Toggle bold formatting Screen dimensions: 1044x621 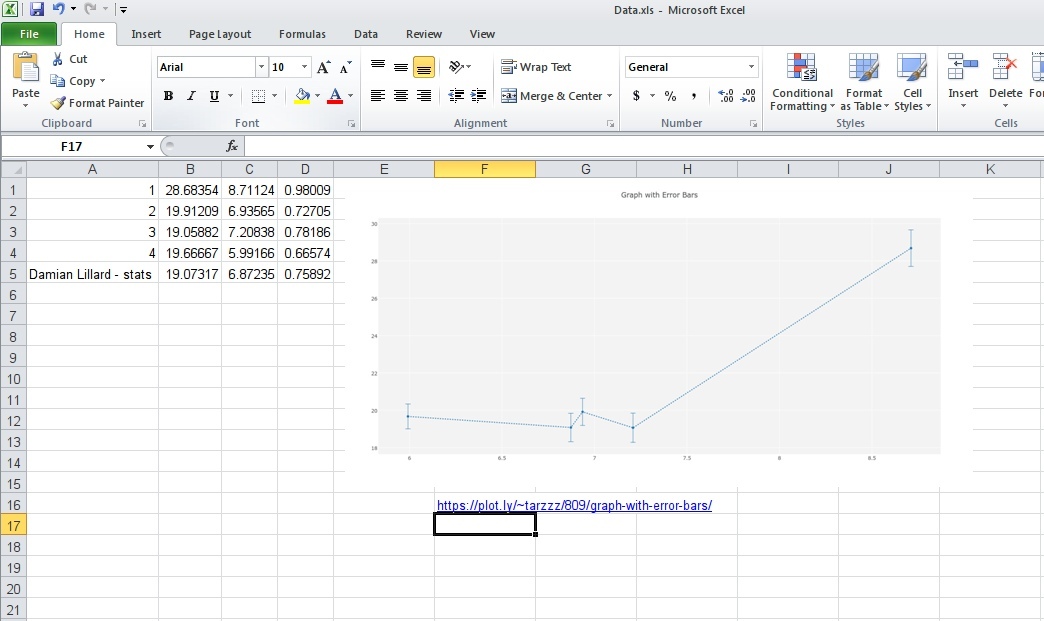[x=168, y=96]
